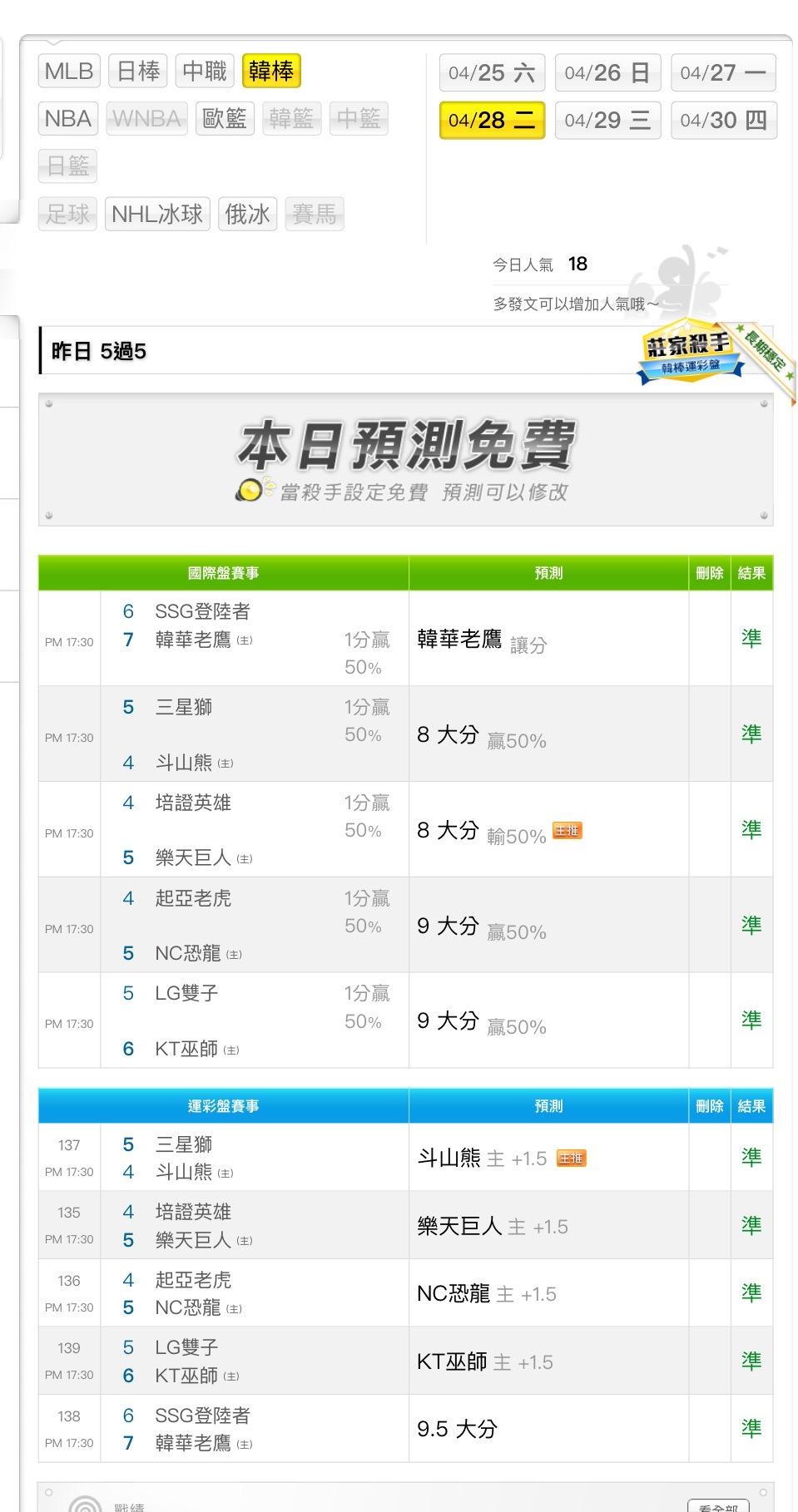Click 準 result for 9.5 大分 row

(x=751, y=1429)
